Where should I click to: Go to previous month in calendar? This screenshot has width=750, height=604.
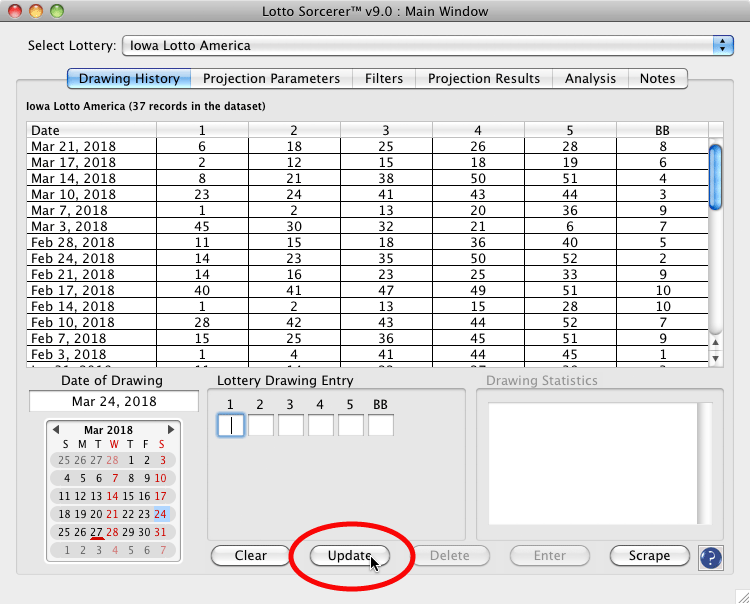(55, 429)
